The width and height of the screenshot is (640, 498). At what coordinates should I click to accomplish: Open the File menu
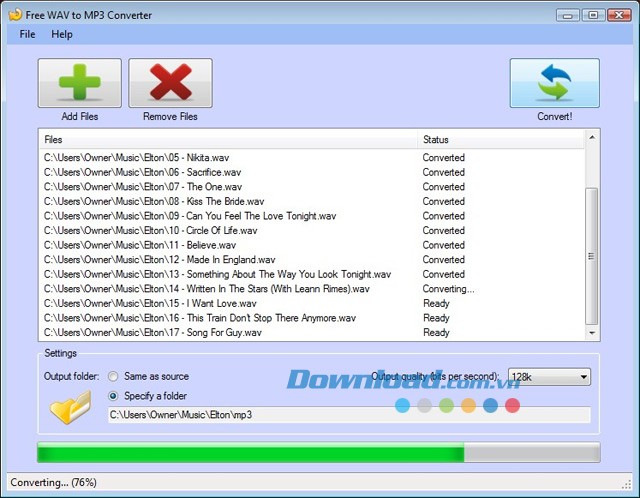(27, 34)
